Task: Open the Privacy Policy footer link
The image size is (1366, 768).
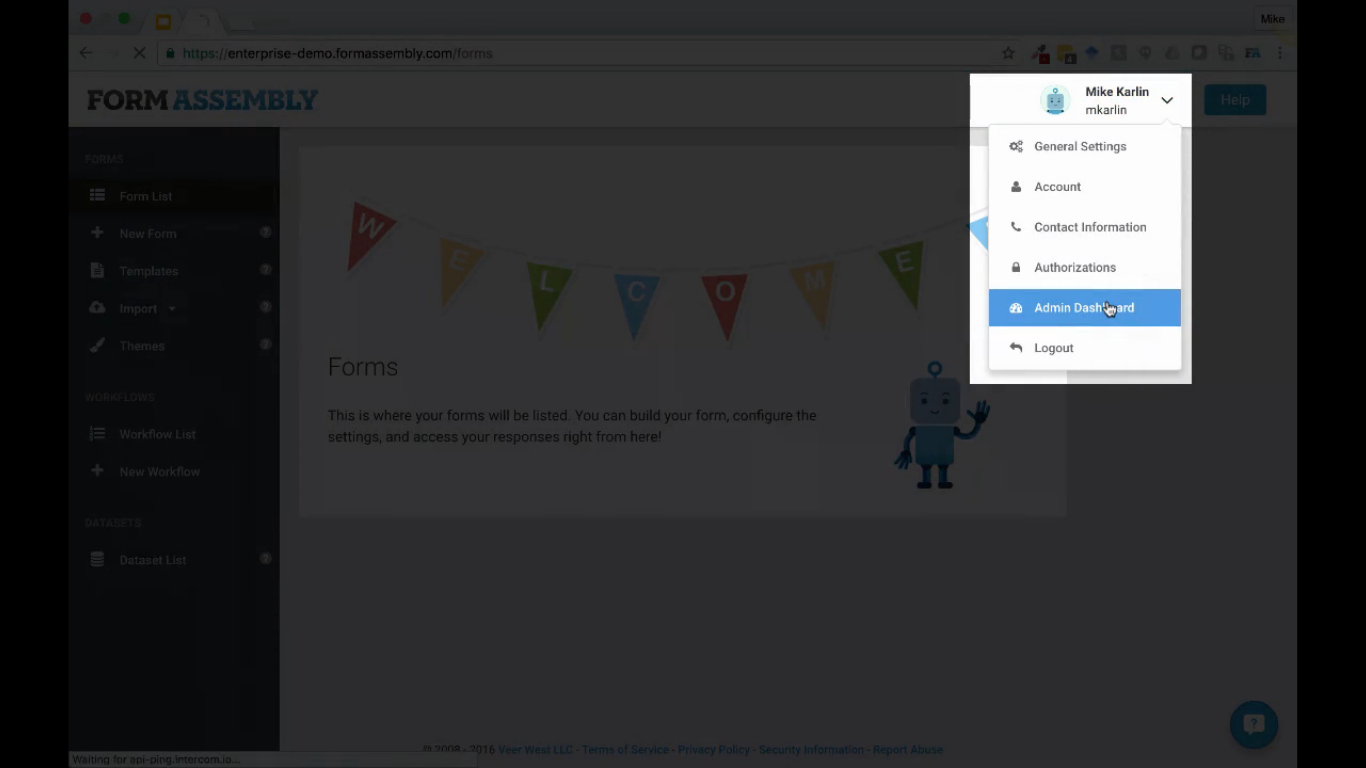Action: click(x=714, y=750)
